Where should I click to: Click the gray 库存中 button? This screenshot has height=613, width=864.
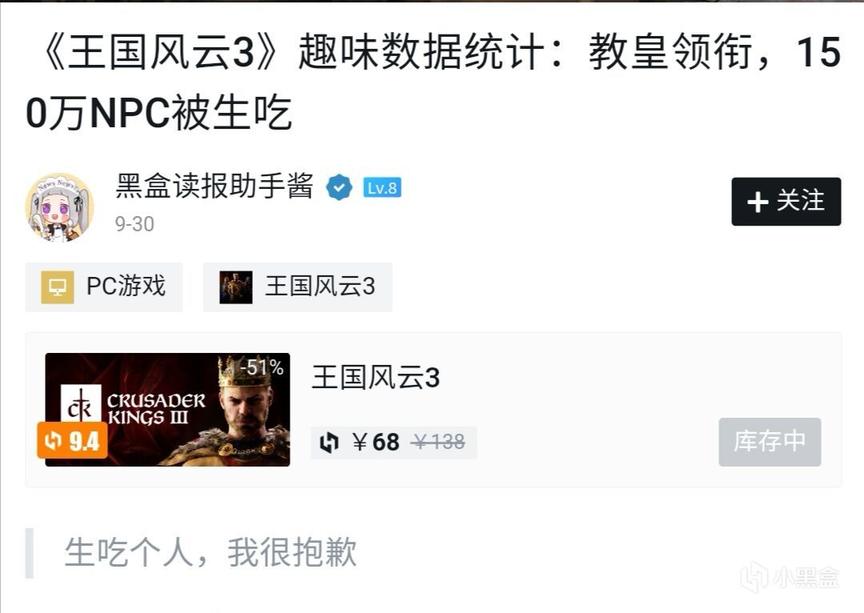(x=770, y=442)
